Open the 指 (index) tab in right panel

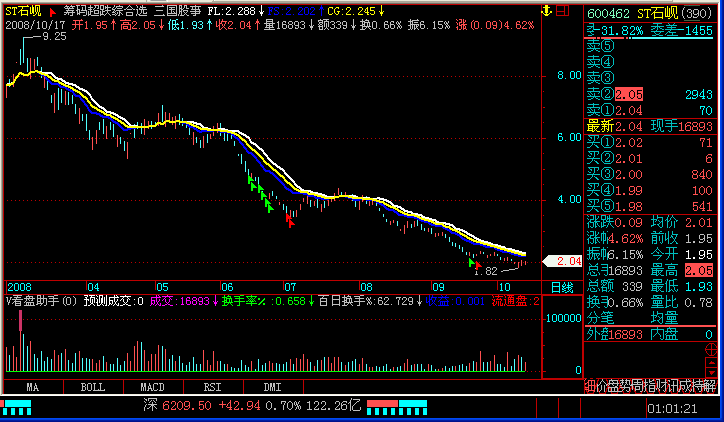tap(650, 386)
